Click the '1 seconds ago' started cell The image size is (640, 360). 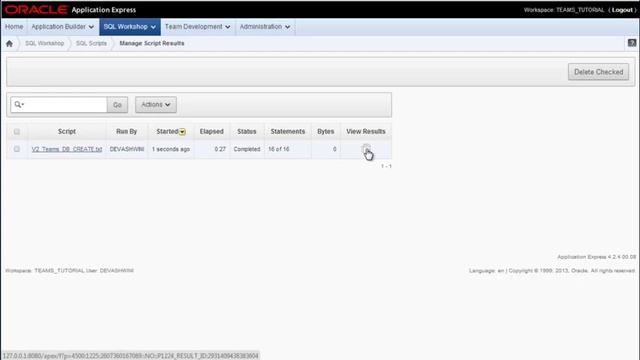171,149
